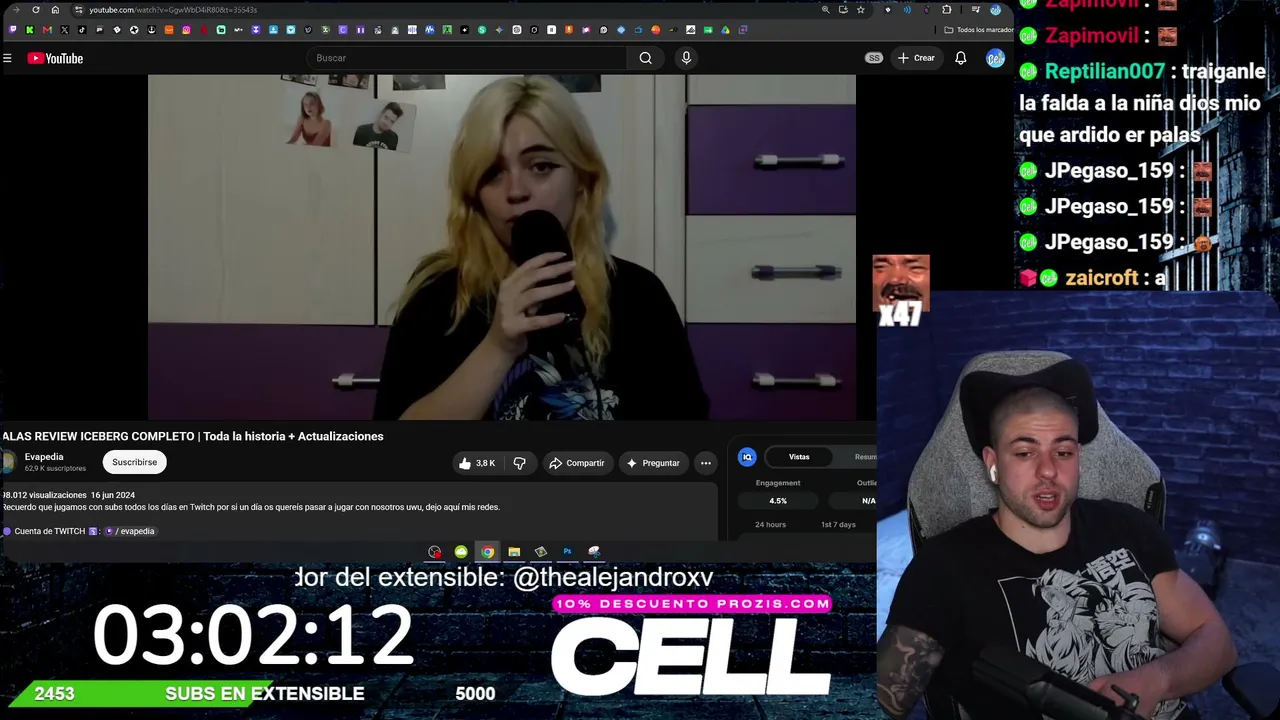Reload the page in the browser
Viewport: 1280px width, 720px height.
36,10
